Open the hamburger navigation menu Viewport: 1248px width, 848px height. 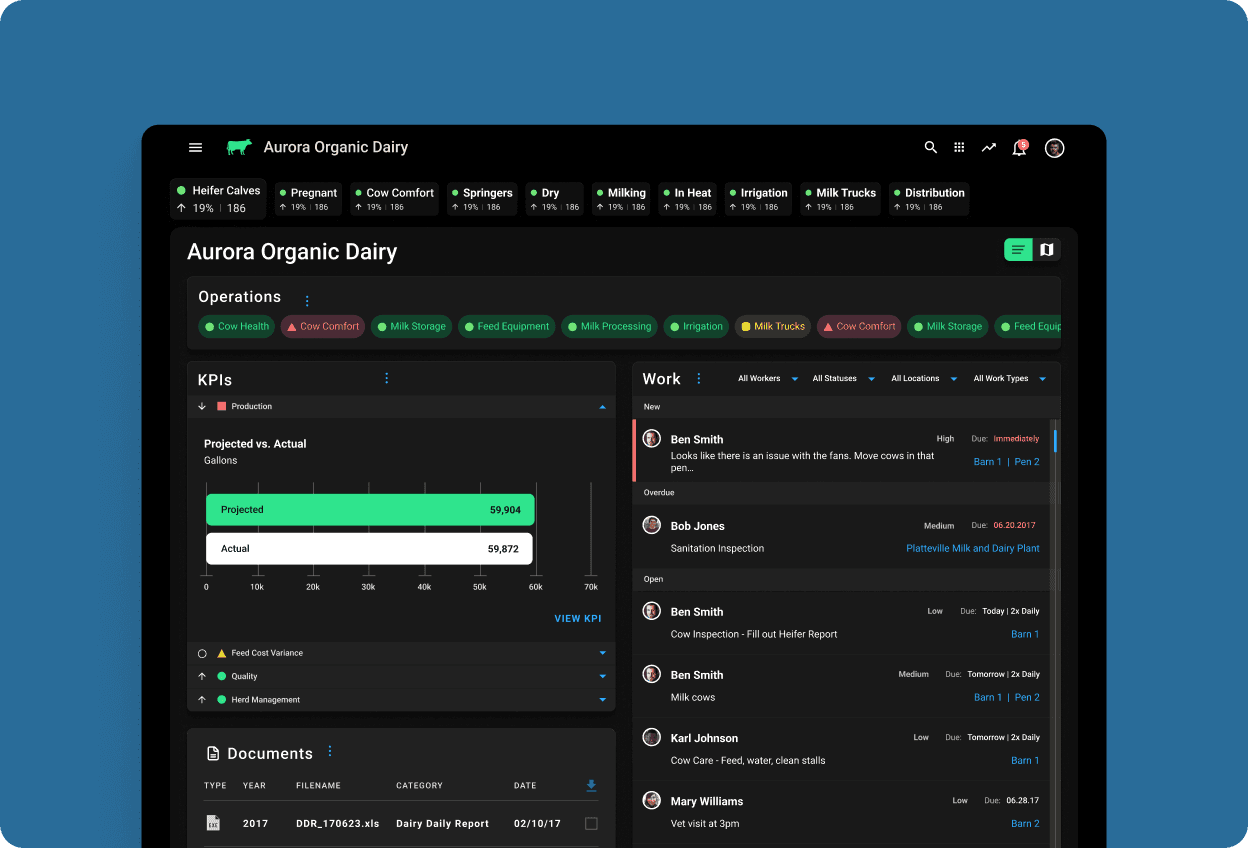coord(196,147)
